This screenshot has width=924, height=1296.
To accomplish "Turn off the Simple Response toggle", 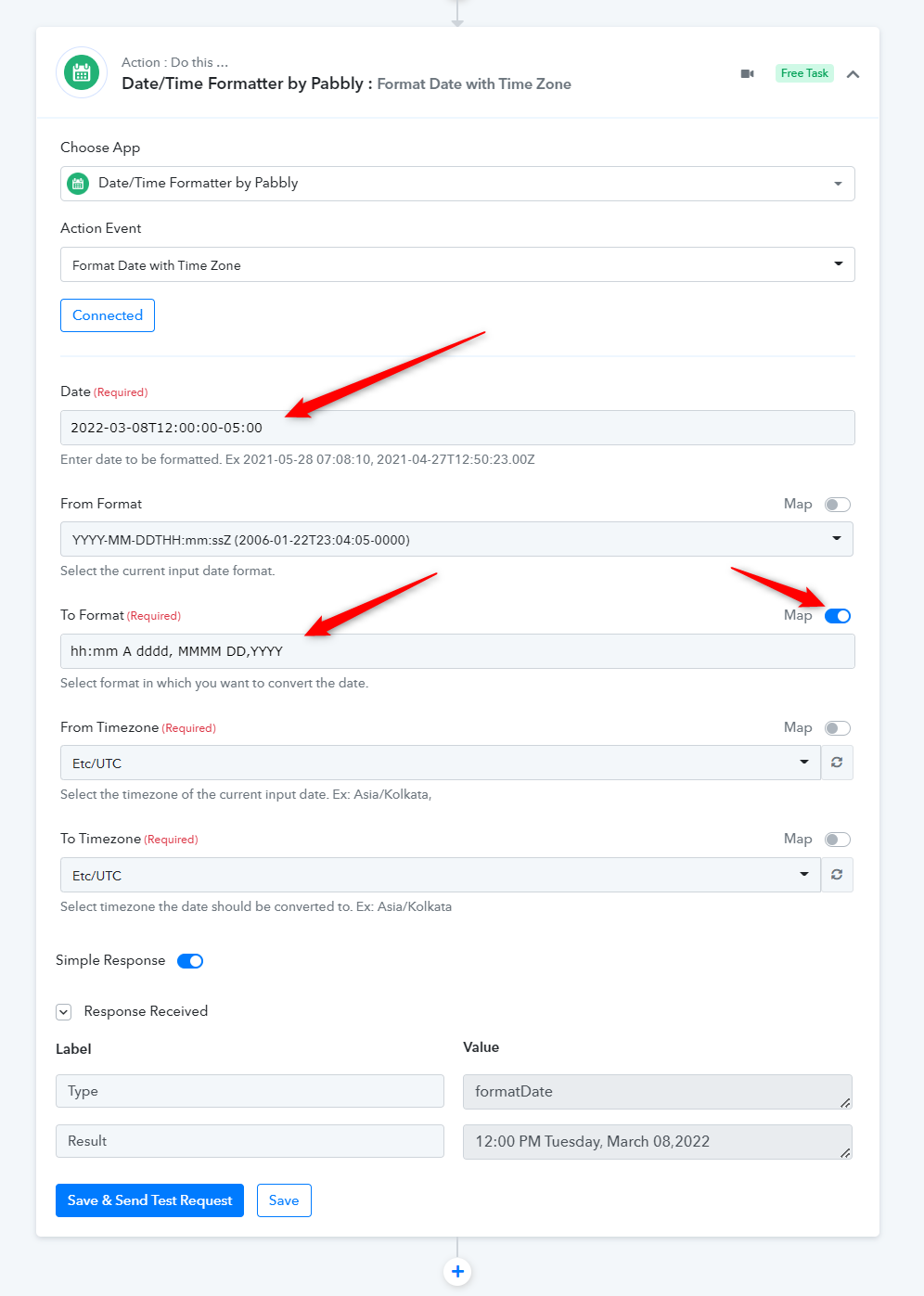I will pyautogui.click(x=190, y=961).
